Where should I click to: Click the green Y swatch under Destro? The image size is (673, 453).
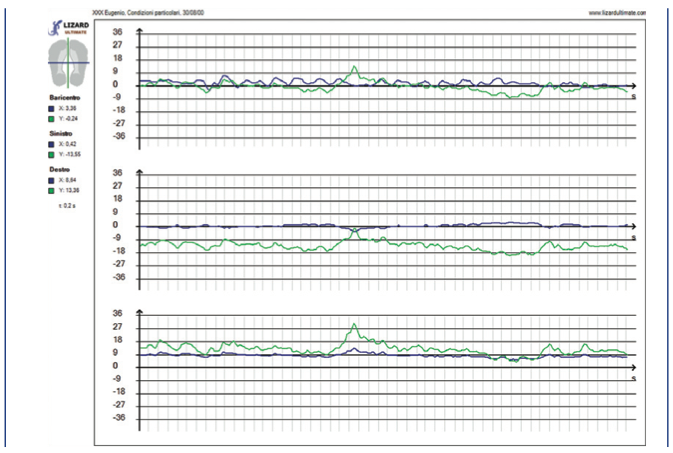tap(51, 189)
